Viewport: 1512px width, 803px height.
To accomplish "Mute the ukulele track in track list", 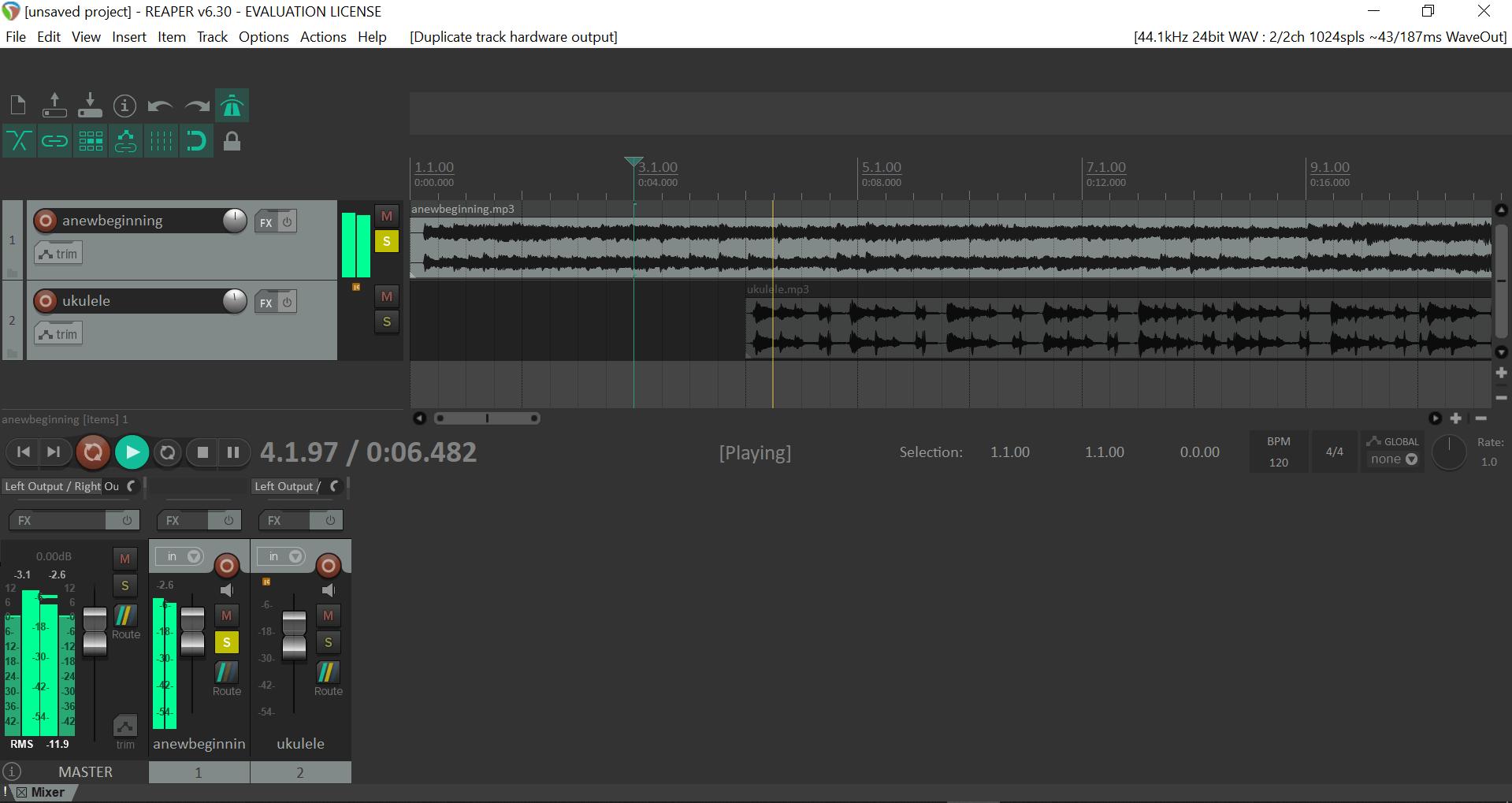I will click(x=386, y=296).
